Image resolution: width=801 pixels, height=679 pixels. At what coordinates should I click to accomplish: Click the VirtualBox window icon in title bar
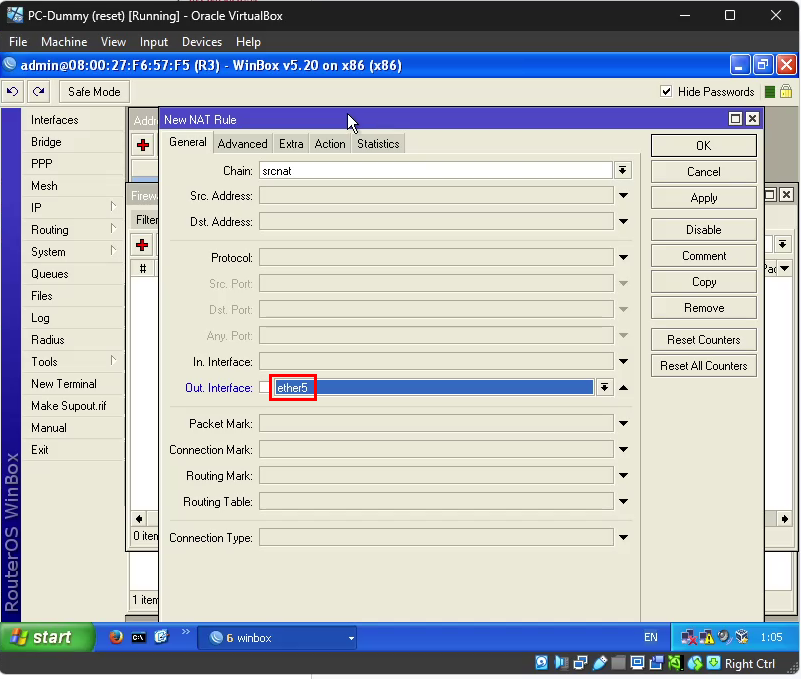click(14, 15)
